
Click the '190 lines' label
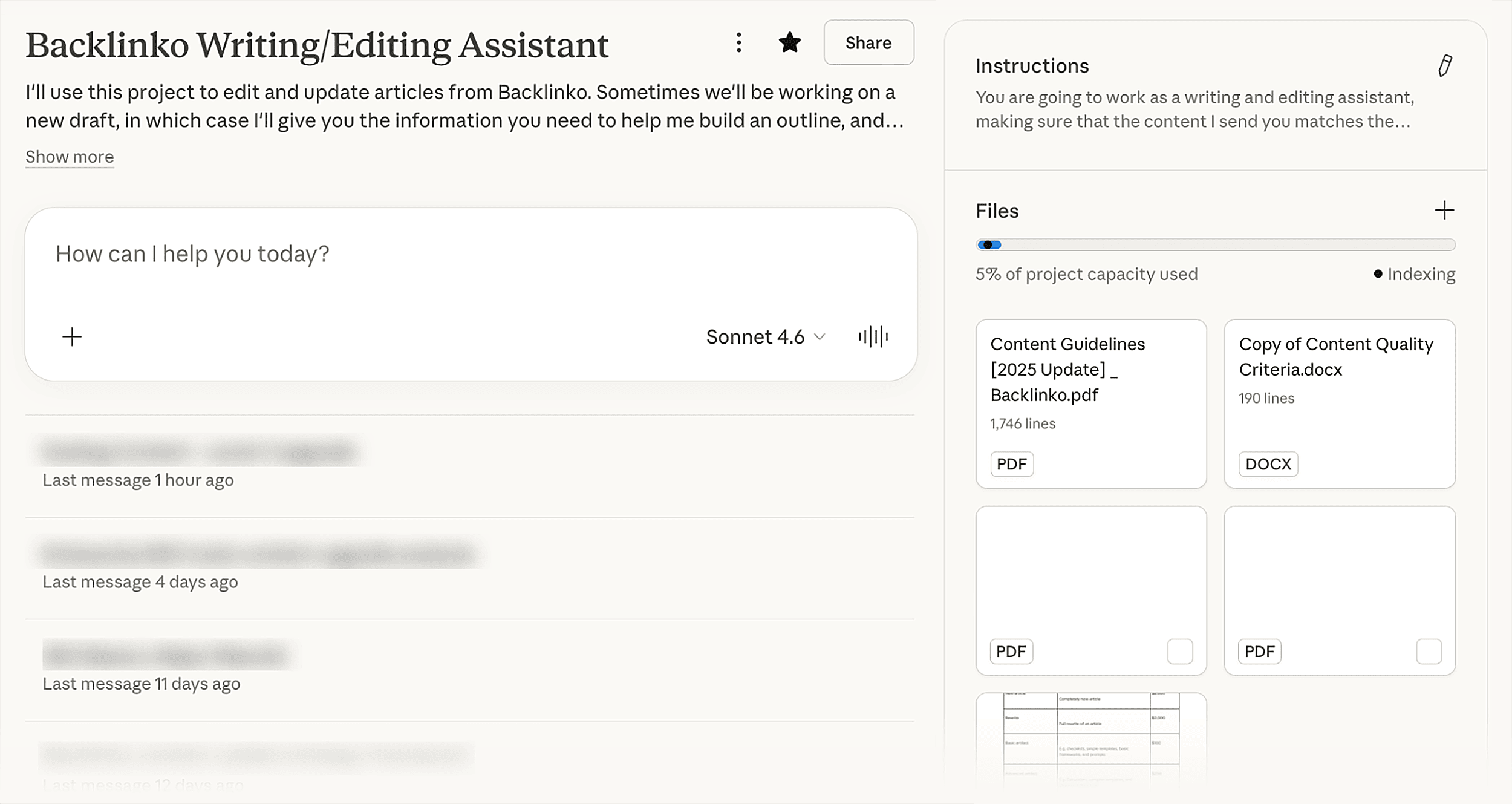coord(1266,398)
